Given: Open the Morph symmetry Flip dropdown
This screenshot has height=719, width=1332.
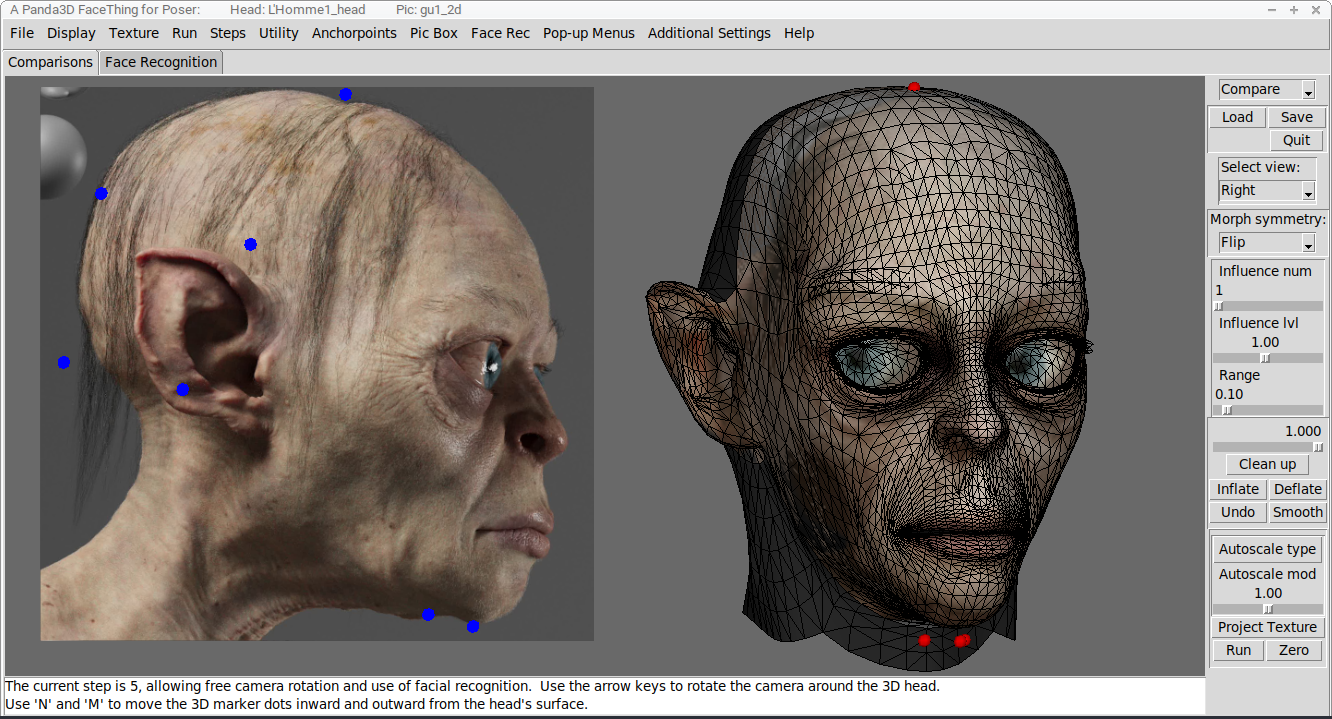Looking at the screenshot, I should coord(1267,242).
